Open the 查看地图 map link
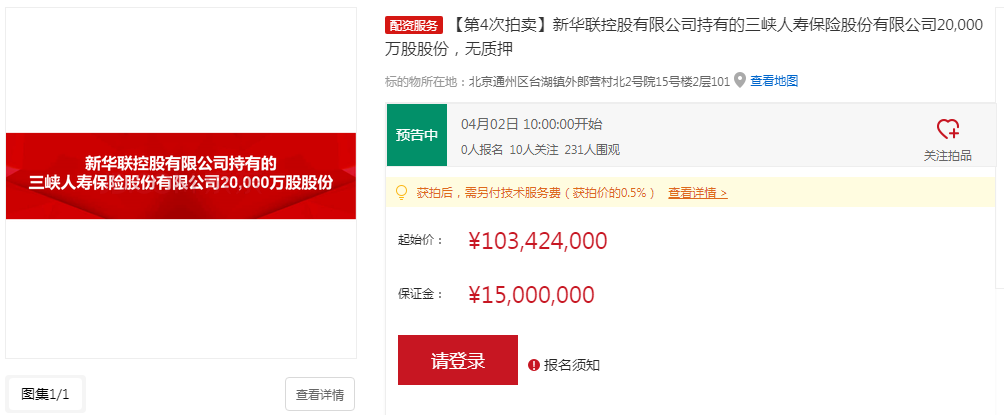 pyautogui.click(x=774, y=80)
